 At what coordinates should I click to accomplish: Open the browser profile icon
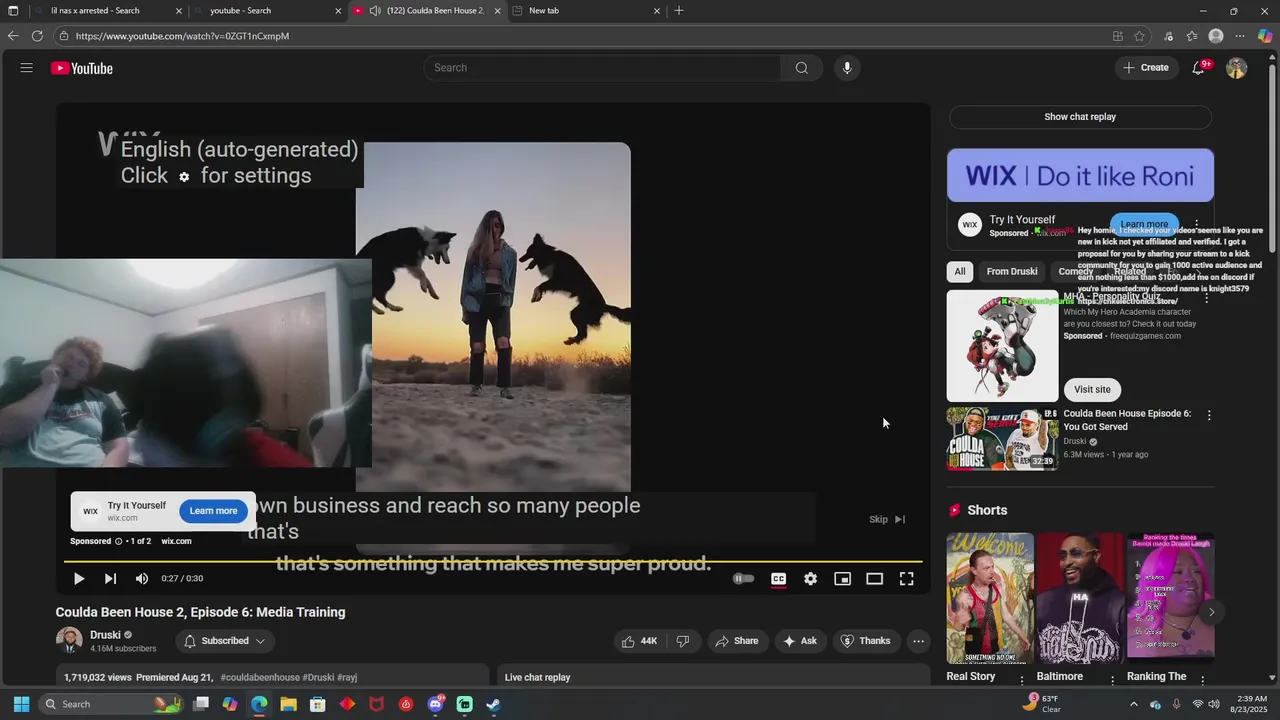pos(1216,36)
